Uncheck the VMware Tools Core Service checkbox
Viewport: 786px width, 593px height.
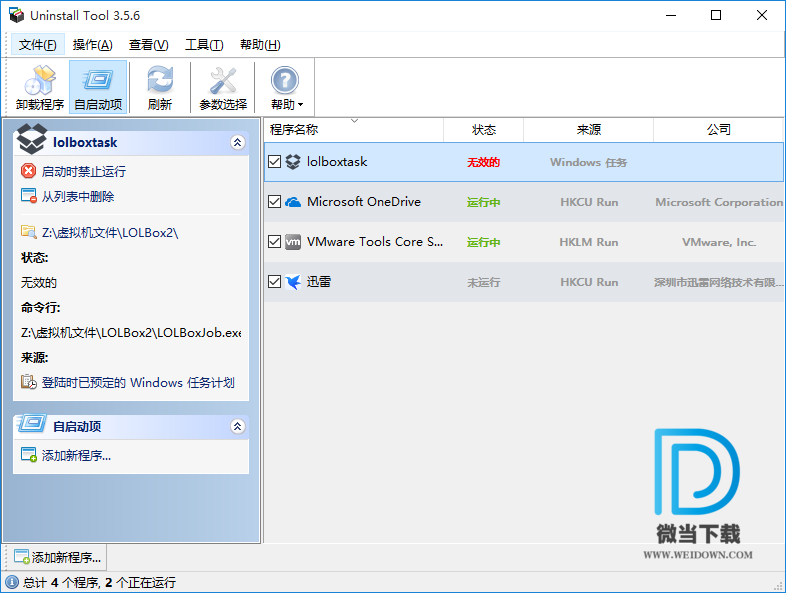274,242
